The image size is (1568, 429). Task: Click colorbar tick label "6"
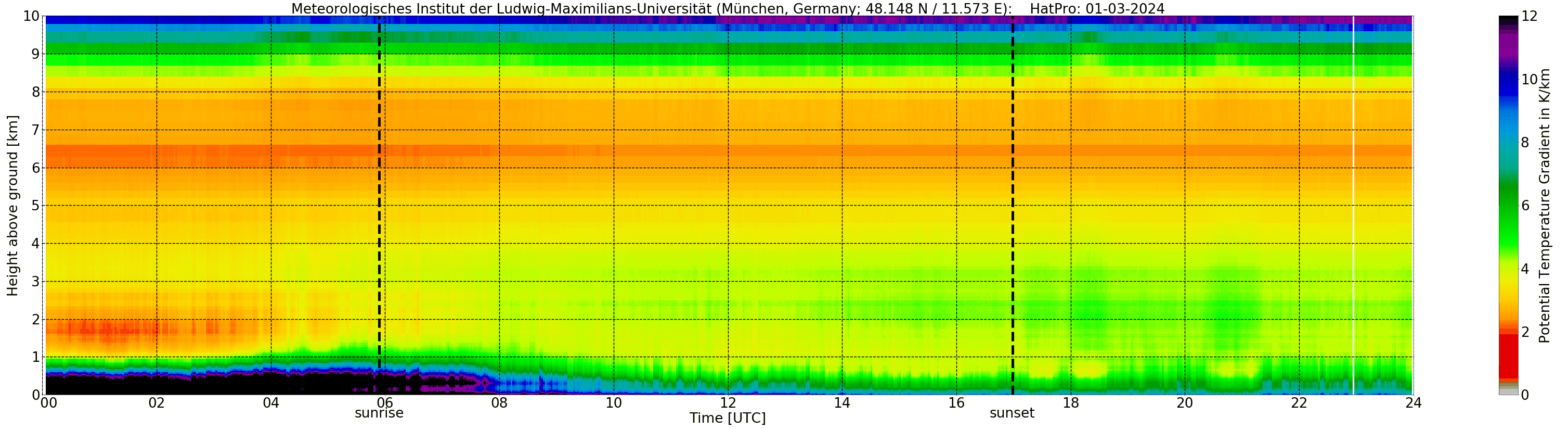point(1525,205)
